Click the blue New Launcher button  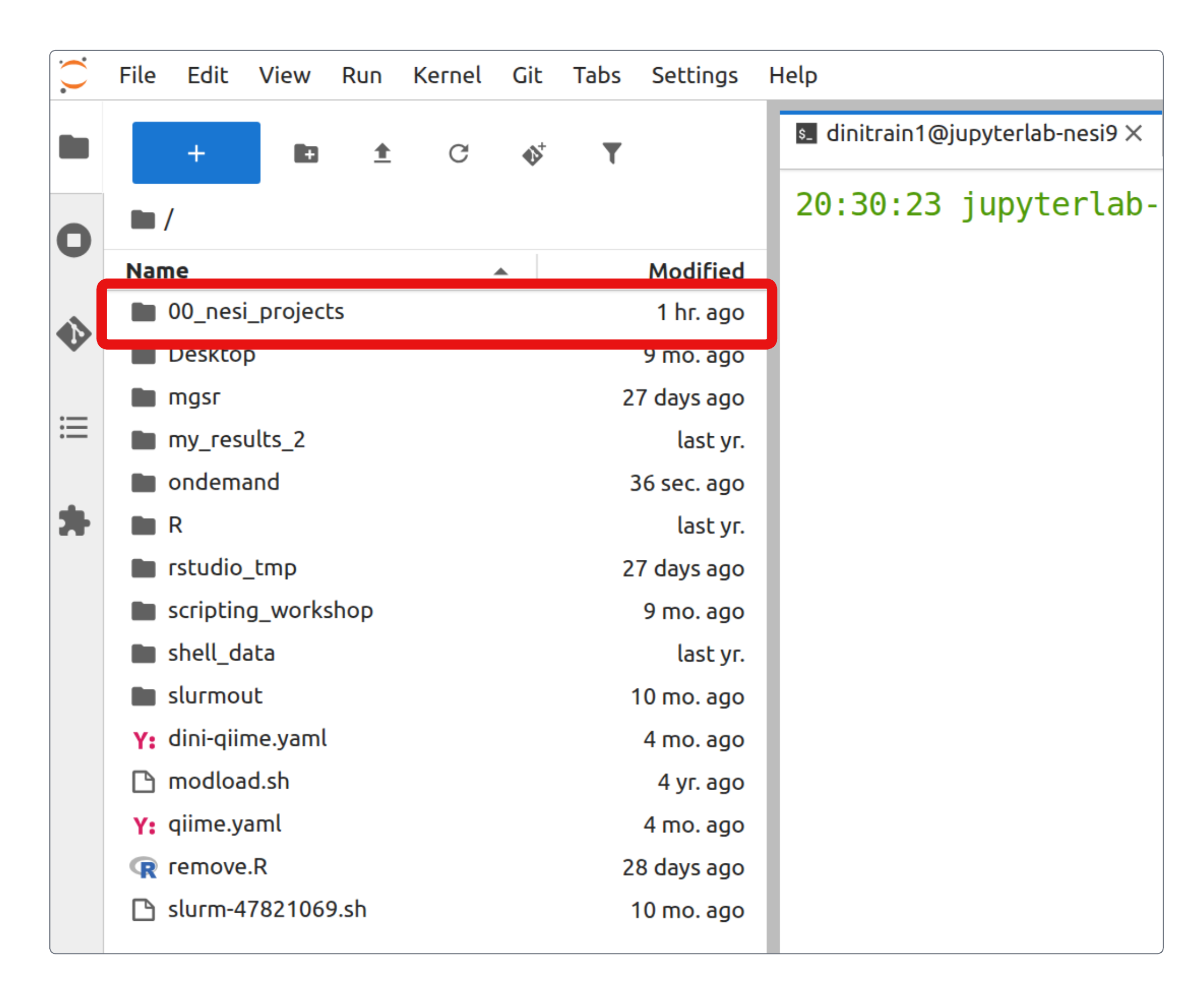[196, 152]
